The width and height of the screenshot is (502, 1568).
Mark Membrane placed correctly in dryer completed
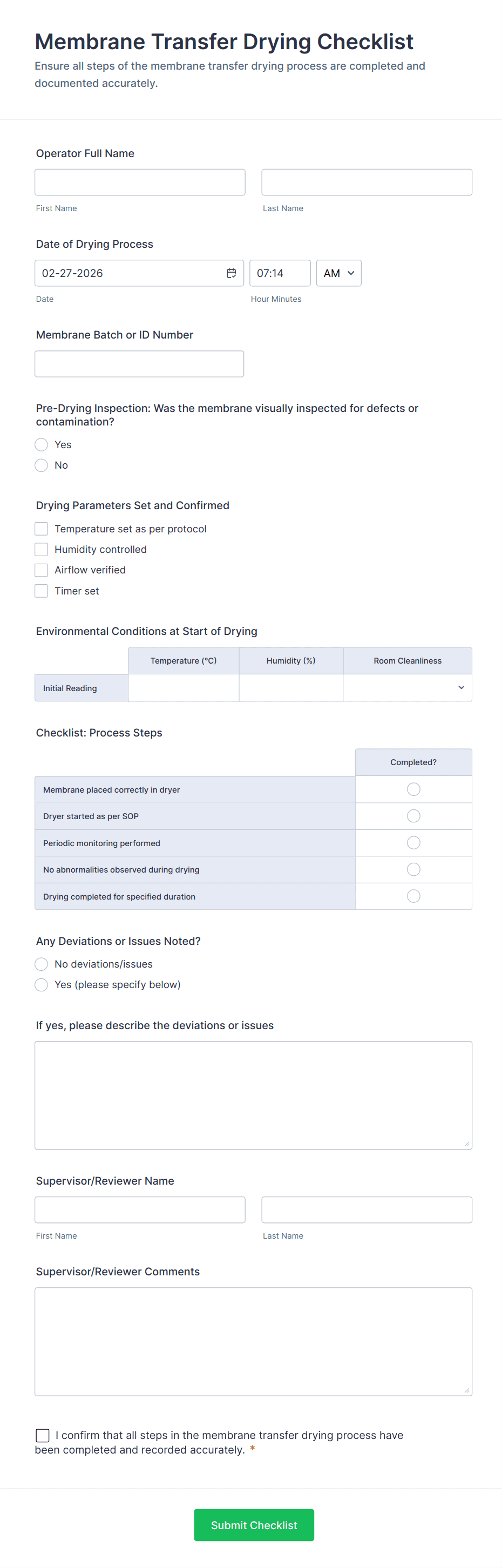tap(413, 789)
